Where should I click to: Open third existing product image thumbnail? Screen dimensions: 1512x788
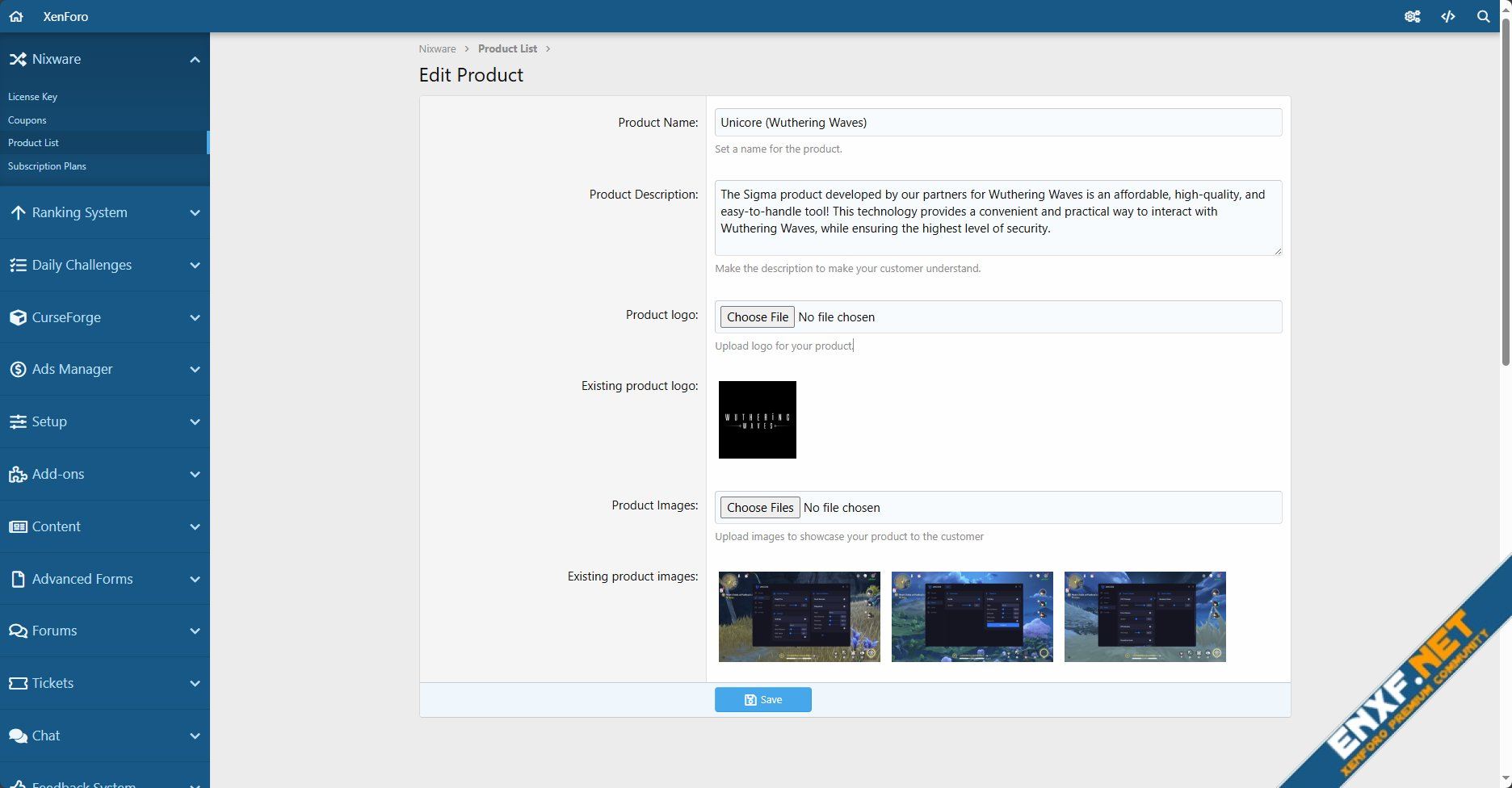1145,617
